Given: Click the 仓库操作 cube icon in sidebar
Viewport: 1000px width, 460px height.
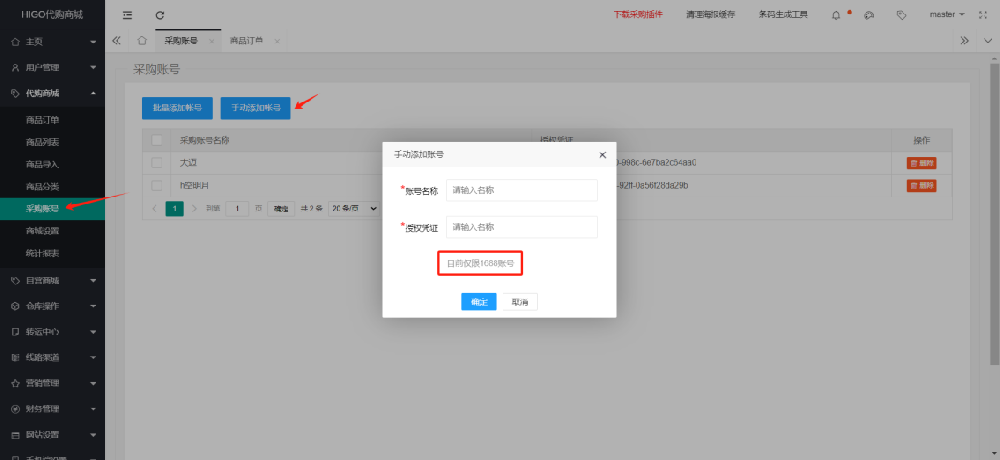Looking at the screenshot, I should (15, 306).
